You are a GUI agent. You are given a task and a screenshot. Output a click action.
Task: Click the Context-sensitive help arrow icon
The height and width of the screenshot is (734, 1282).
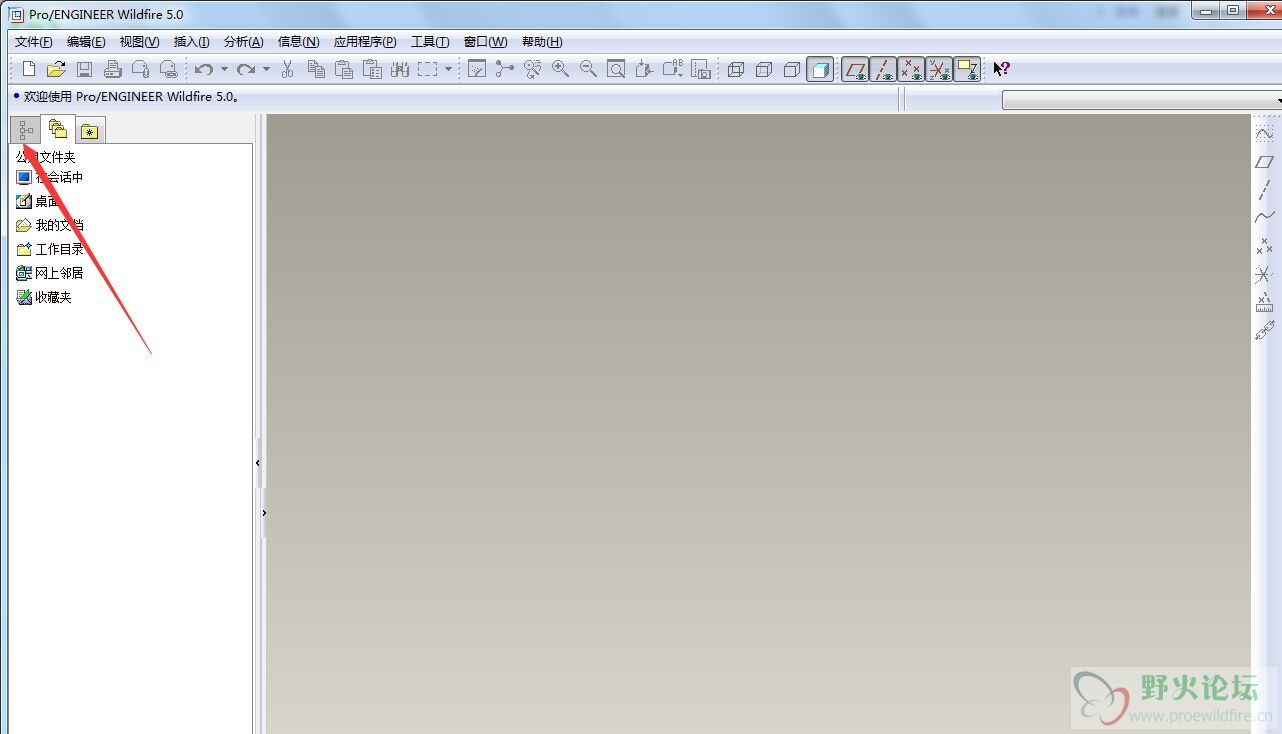(1001, 69)
